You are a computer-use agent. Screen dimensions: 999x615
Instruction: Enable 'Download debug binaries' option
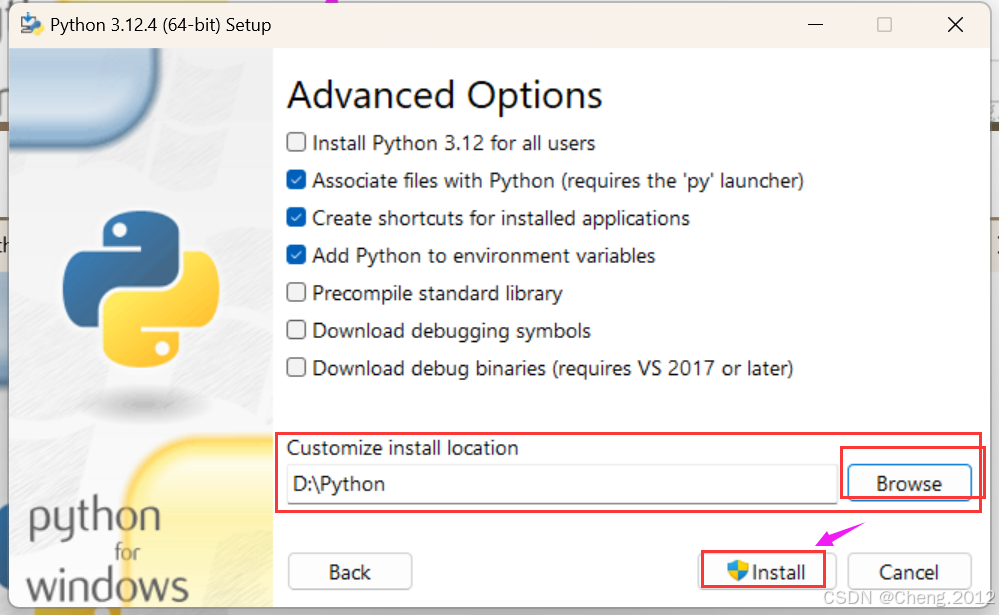coord(296,368)
